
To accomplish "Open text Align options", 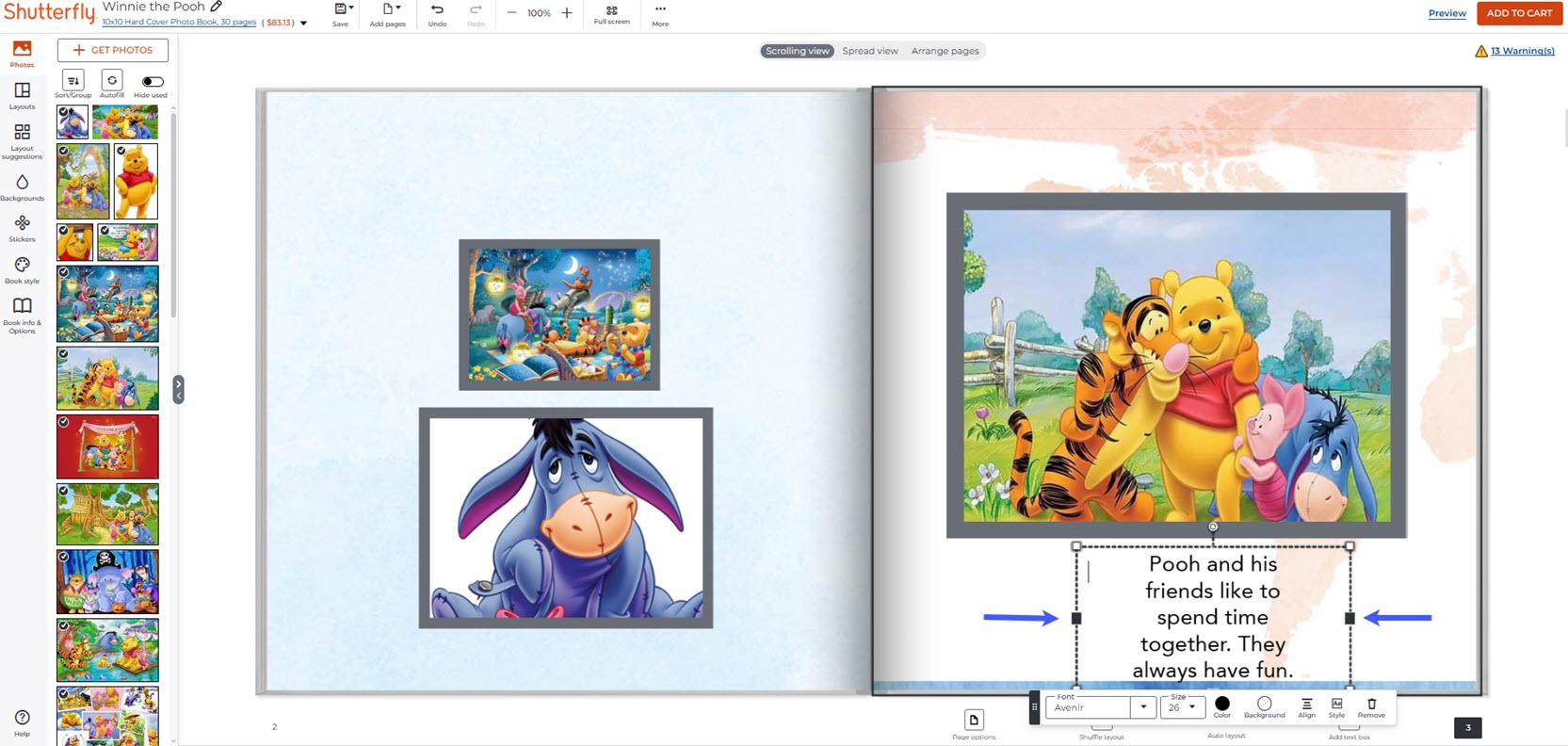I will pyautogui.click(x=1306, y=707).
